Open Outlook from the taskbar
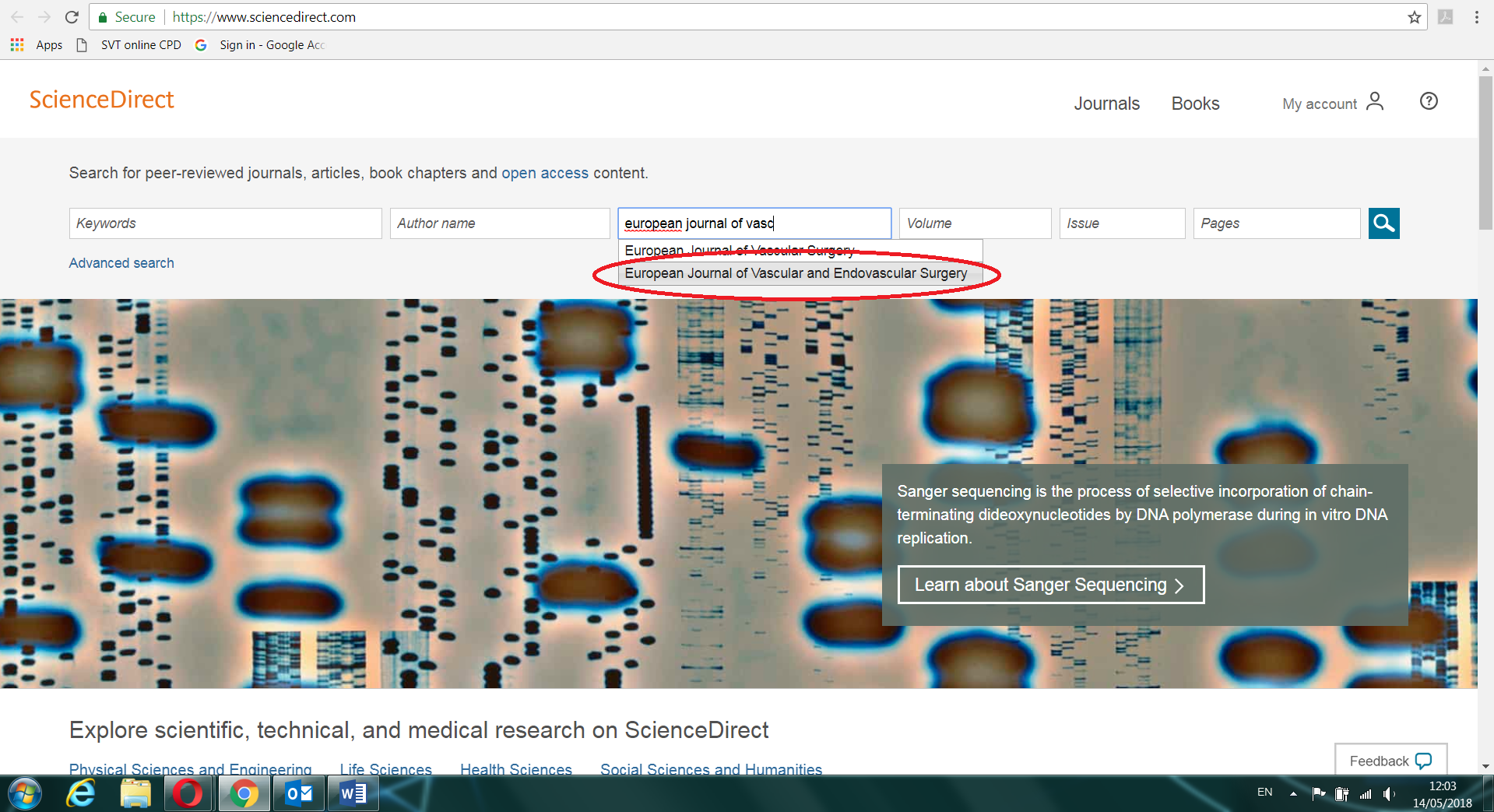The height and width of the screenshot is (812, 1494). tap(299, 793)
